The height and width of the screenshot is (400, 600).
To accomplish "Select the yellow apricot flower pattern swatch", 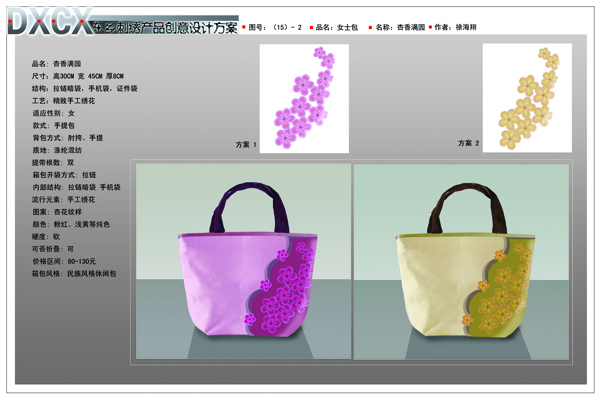I will [x=526, y=97].
